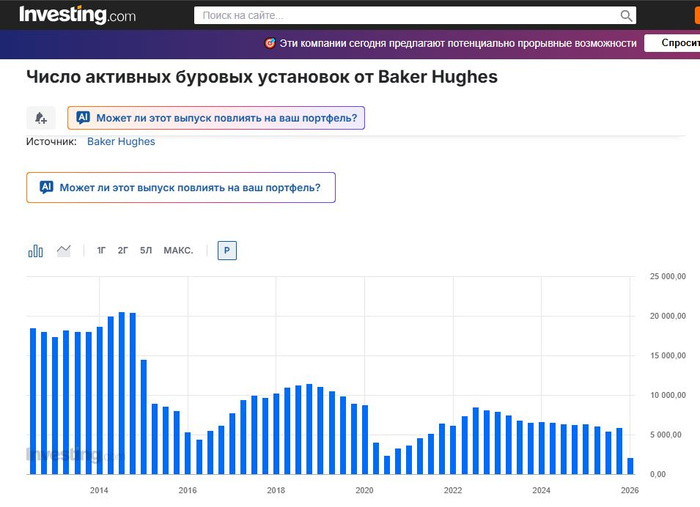Click the target icon in promo banner
Image resolution: width=700 pixels, height=507 pixels.
click(x=269, y=43)
